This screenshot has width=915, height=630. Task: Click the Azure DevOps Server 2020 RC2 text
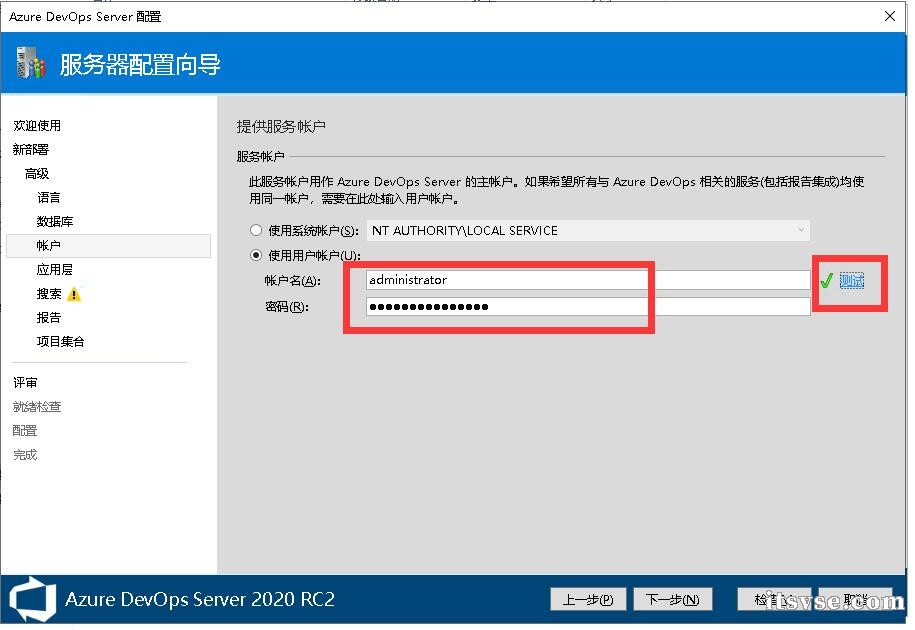pos(200,599)
